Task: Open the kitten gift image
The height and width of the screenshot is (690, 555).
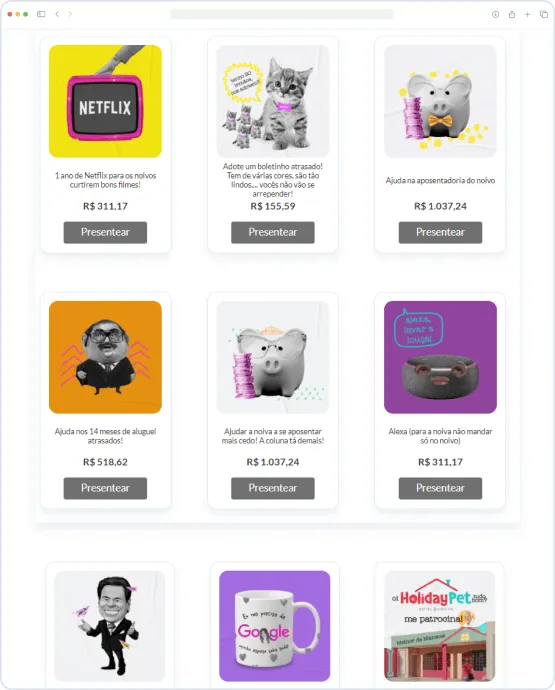Action: tap(273, 101)
